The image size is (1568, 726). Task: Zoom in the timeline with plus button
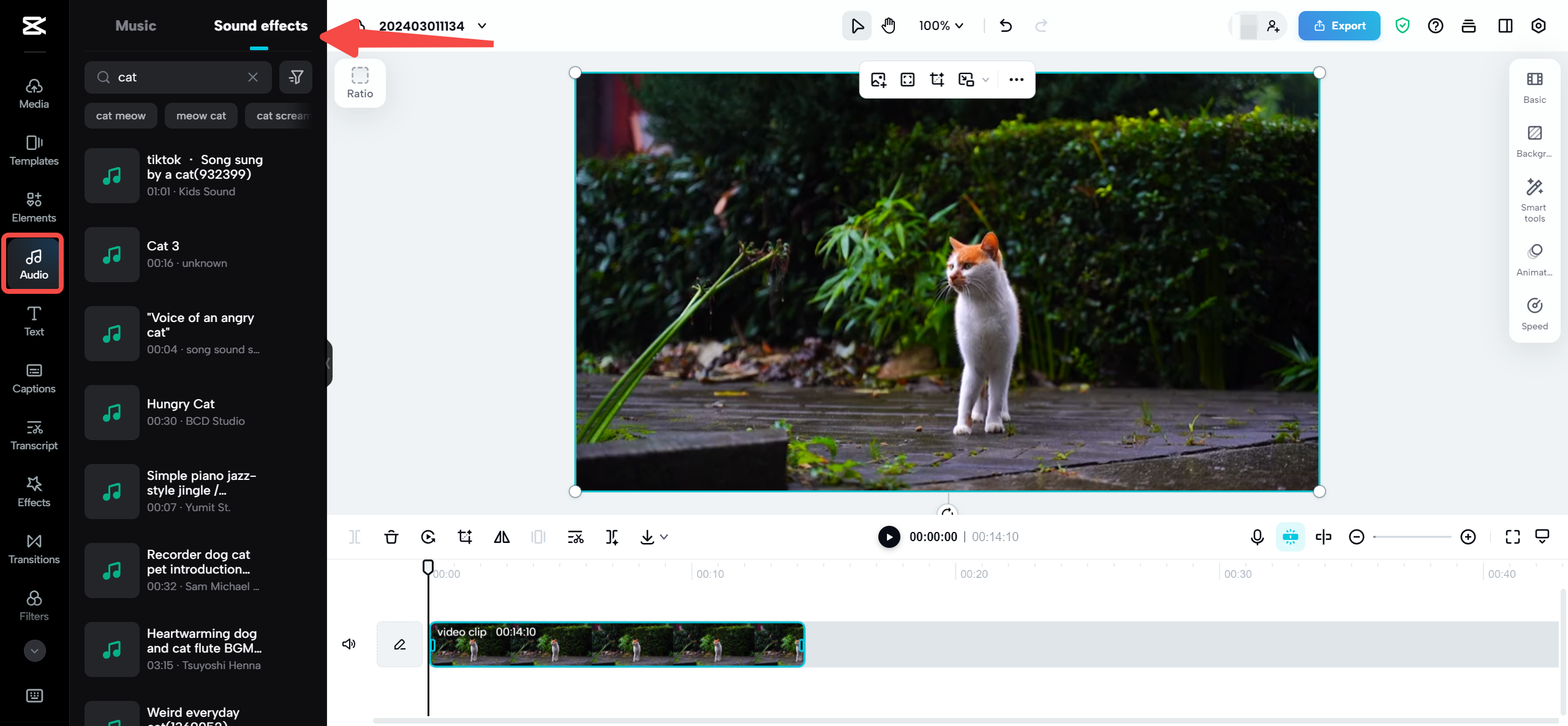pos(1468,537)
